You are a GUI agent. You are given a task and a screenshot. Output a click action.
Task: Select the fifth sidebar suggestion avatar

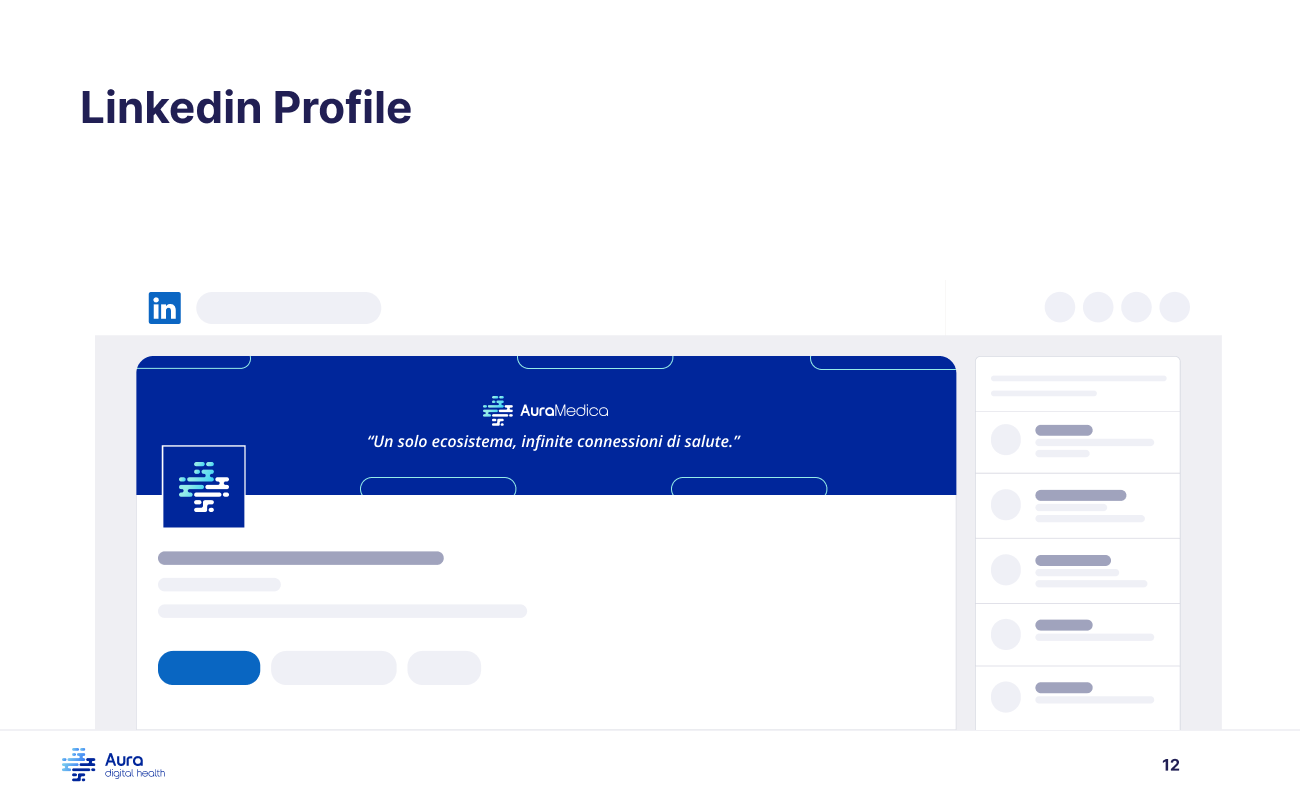(x=1006, y=696)
